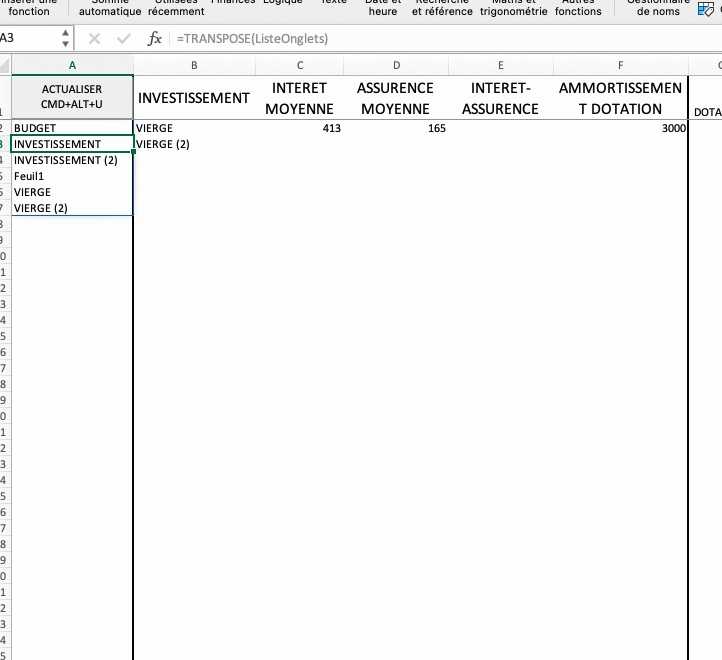Click Insérer une fonction button

pos(29,8)
